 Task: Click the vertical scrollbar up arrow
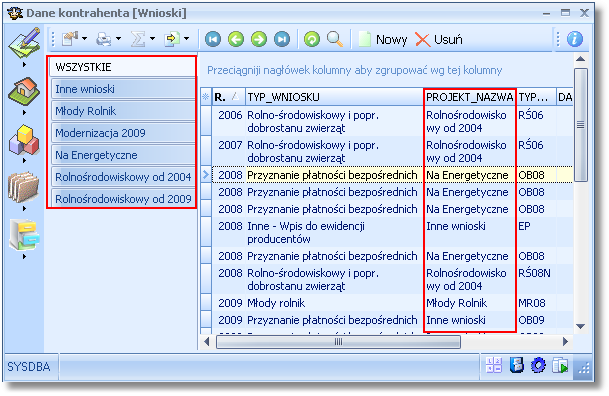pyautogui.click(x=581, y=59)
